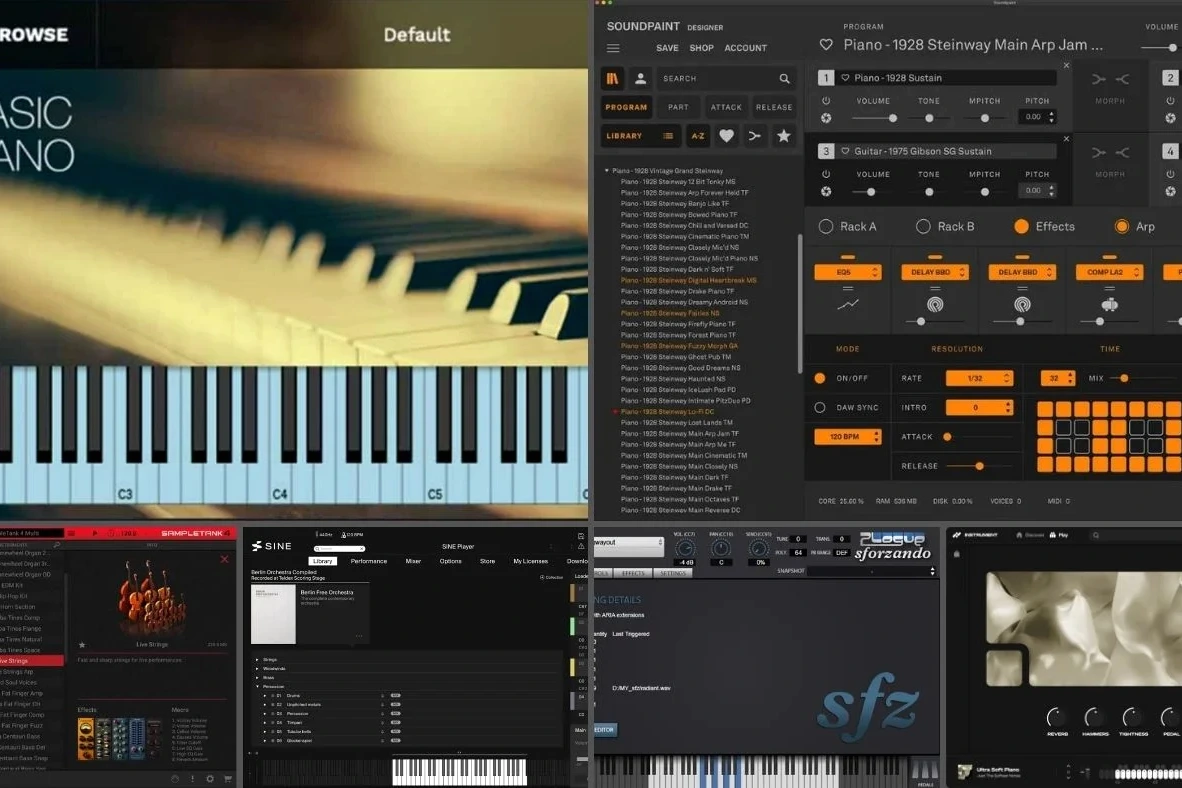Click SHOP in Soundpaint header

701,48
